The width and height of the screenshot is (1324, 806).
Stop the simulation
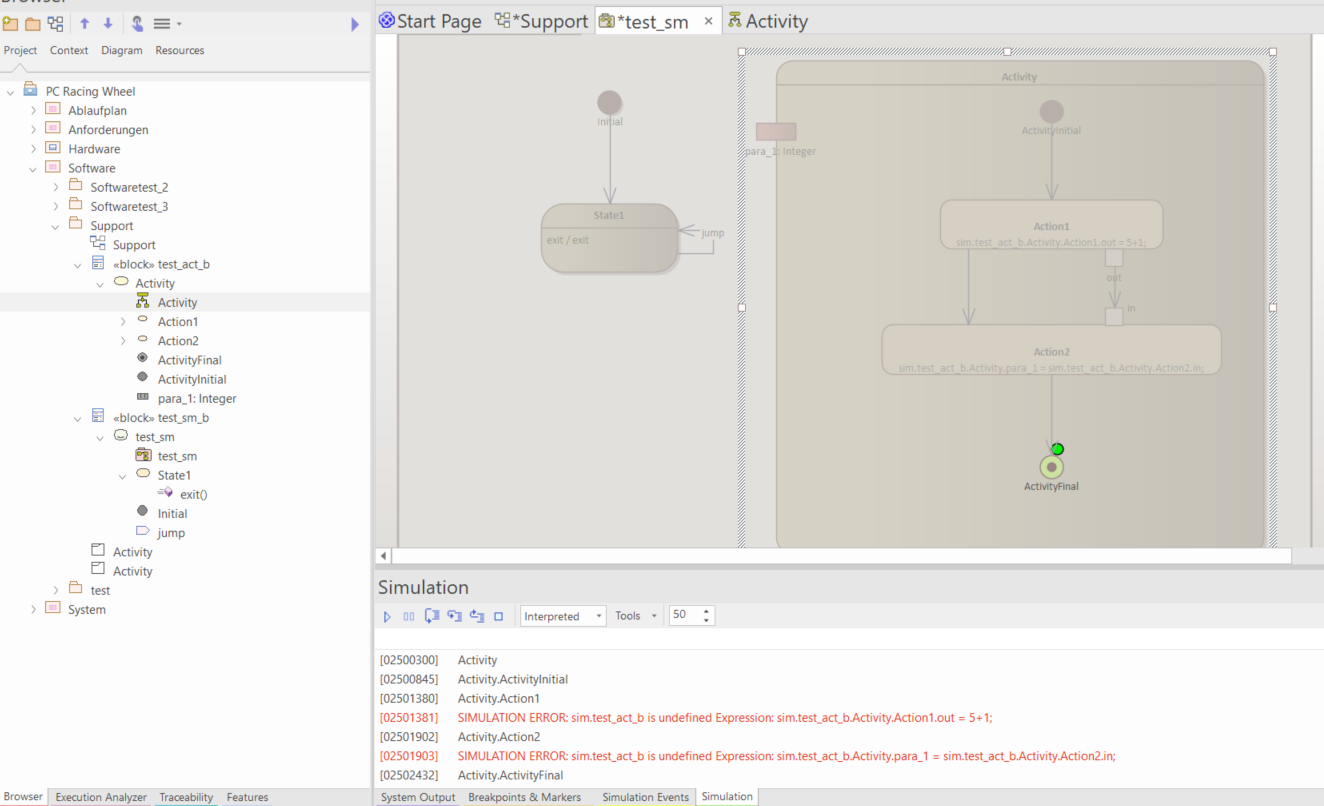pyautogui.click(x=498, y=616)
